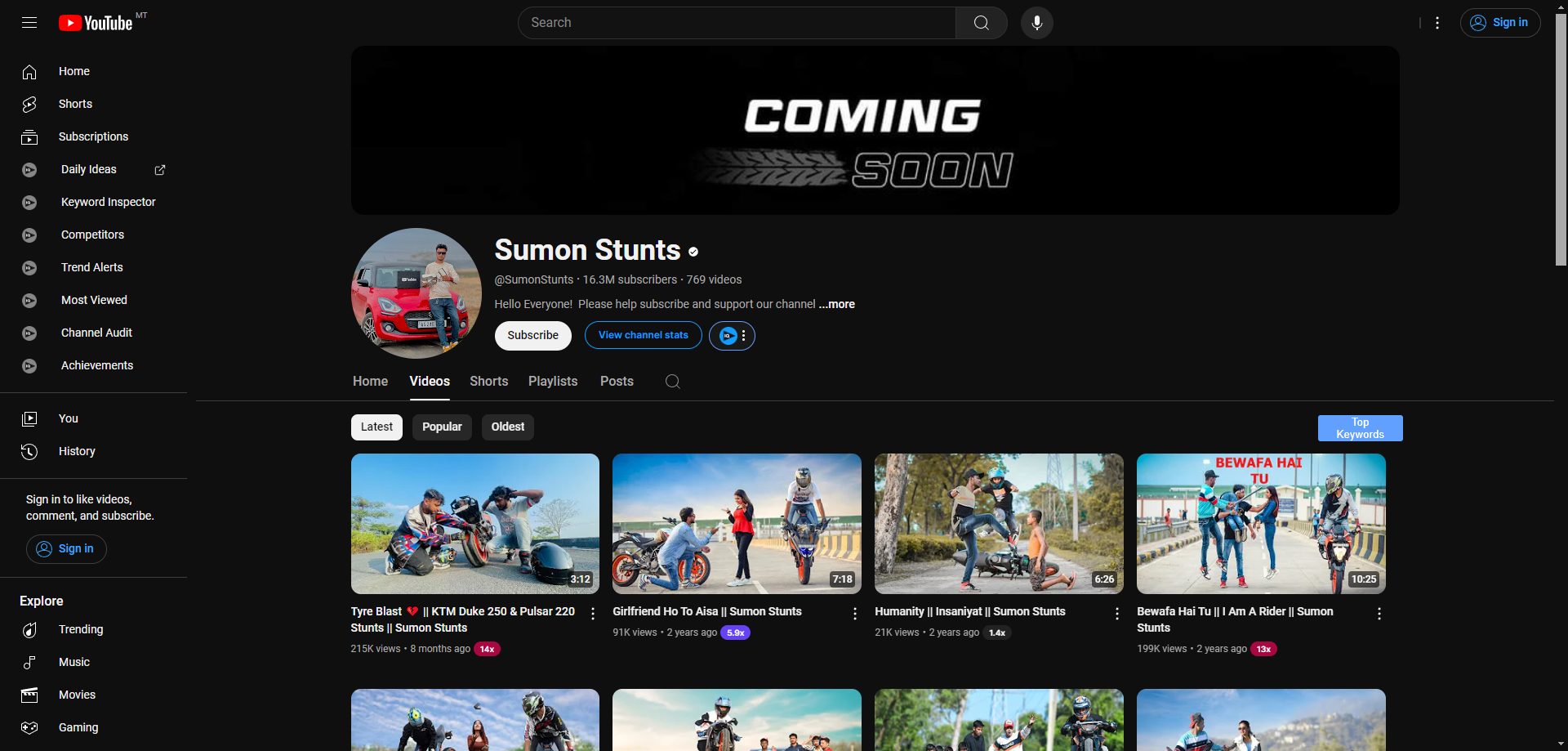Open Trending in Explore
The image size is (1568, 751).
[93, 629]
